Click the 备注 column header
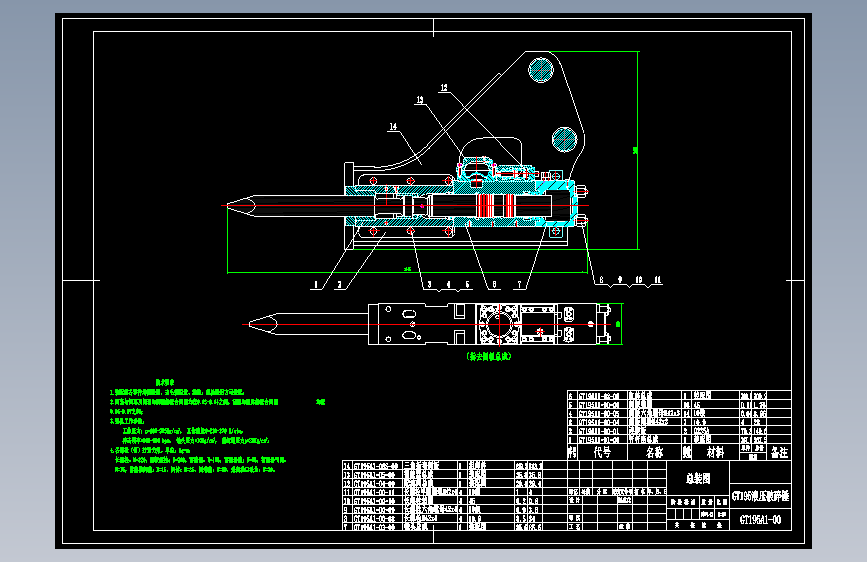 779,452
